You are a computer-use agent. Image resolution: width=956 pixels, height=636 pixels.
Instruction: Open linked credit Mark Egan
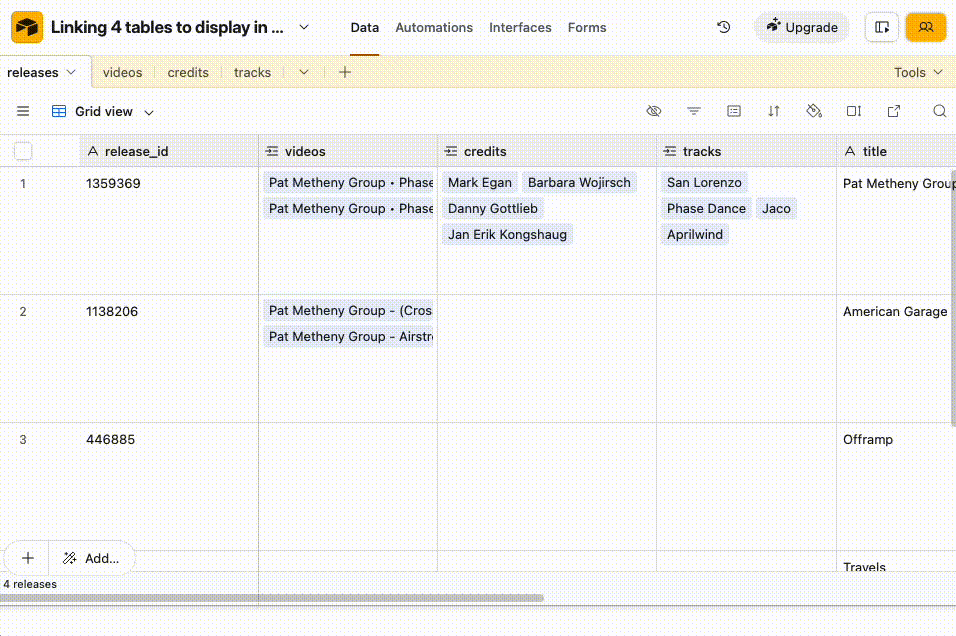tap(480, 182)
